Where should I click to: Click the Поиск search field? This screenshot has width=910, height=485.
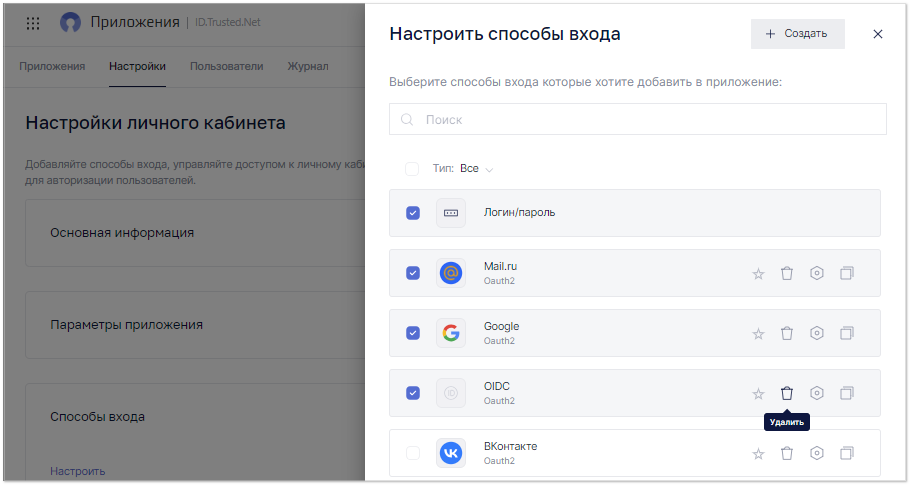pyautogui.click(x=638, y=119)
